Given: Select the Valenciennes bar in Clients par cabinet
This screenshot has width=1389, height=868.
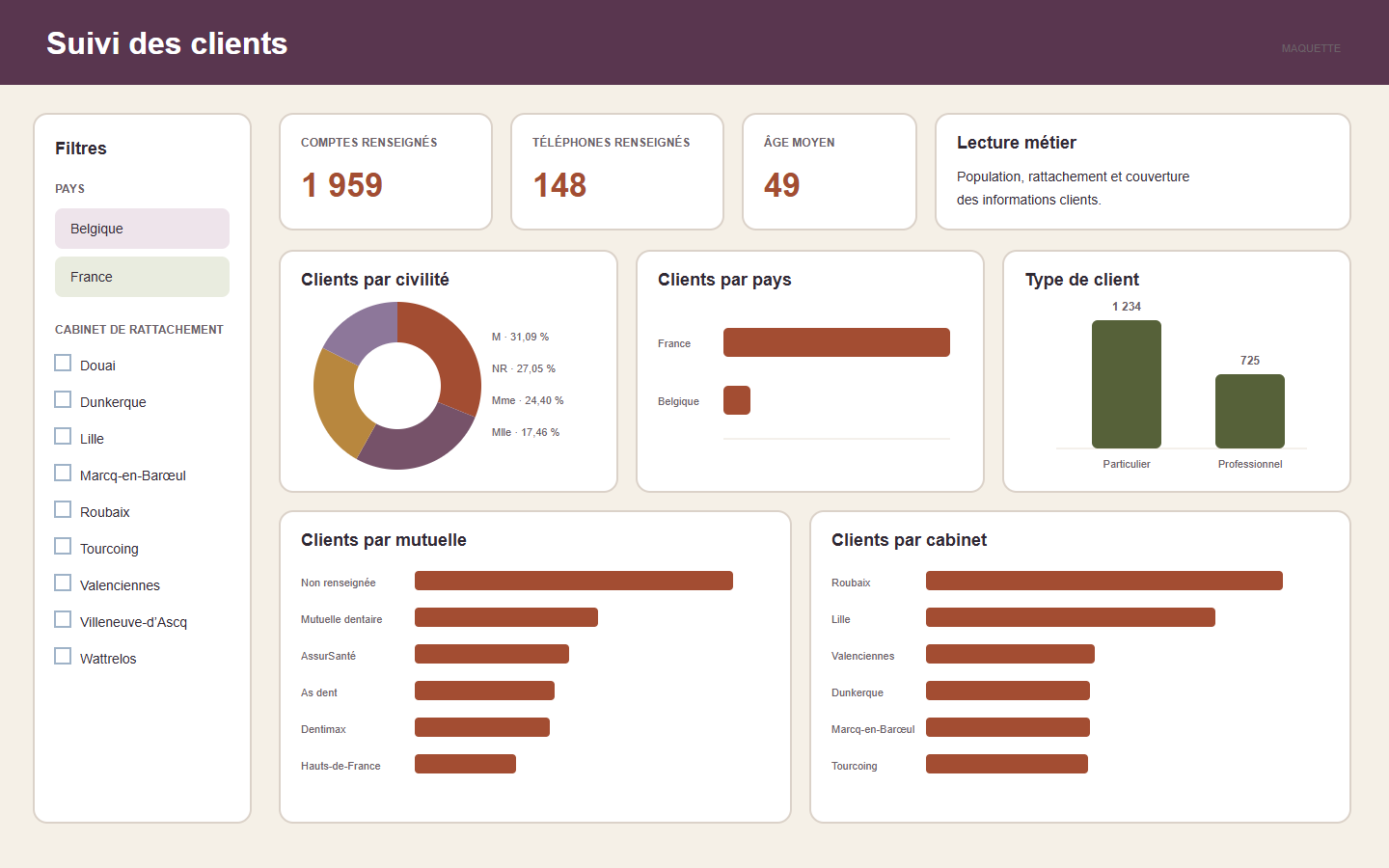Looking at the screenshot, I should click(1010, 654).
